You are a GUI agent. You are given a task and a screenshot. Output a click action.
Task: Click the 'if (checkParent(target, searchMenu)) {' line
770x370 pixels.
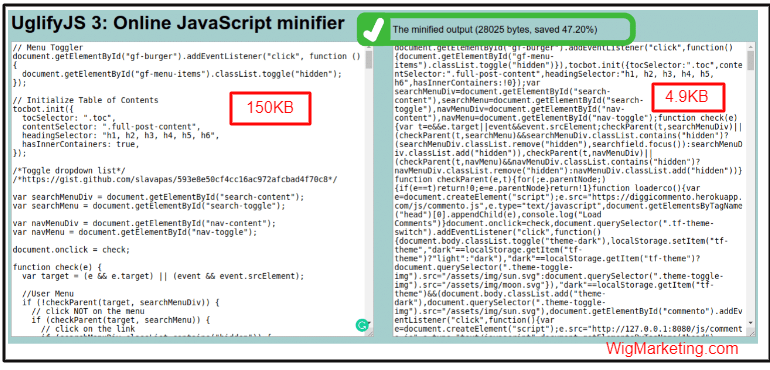[121, 320]
